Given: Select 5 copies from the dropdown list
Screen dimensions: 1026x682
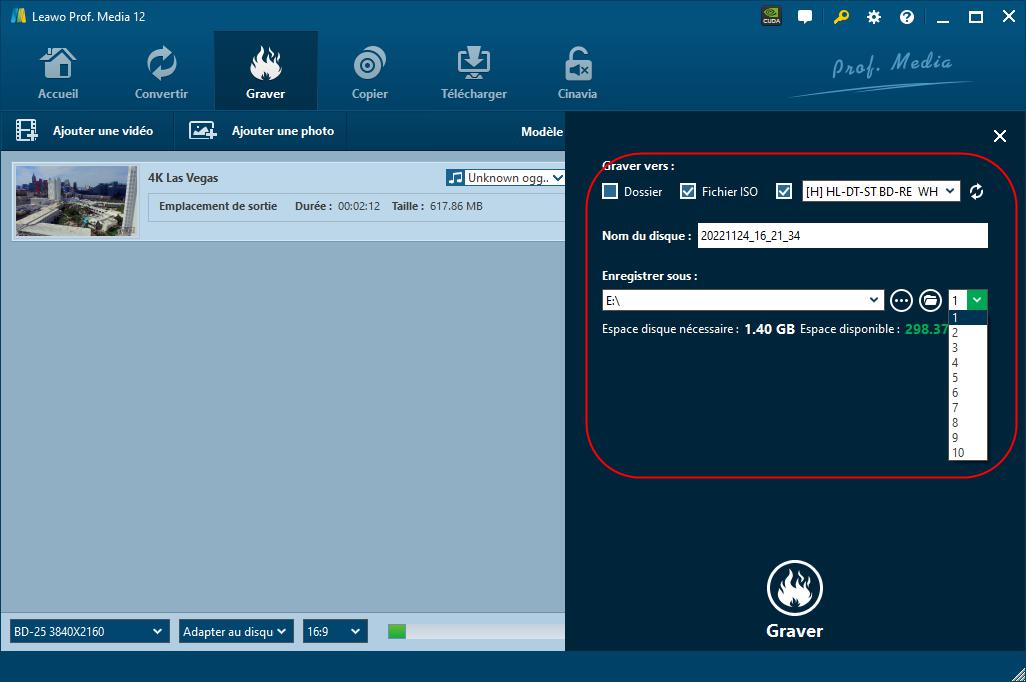Looking at the screenshot, I should 956,378.
